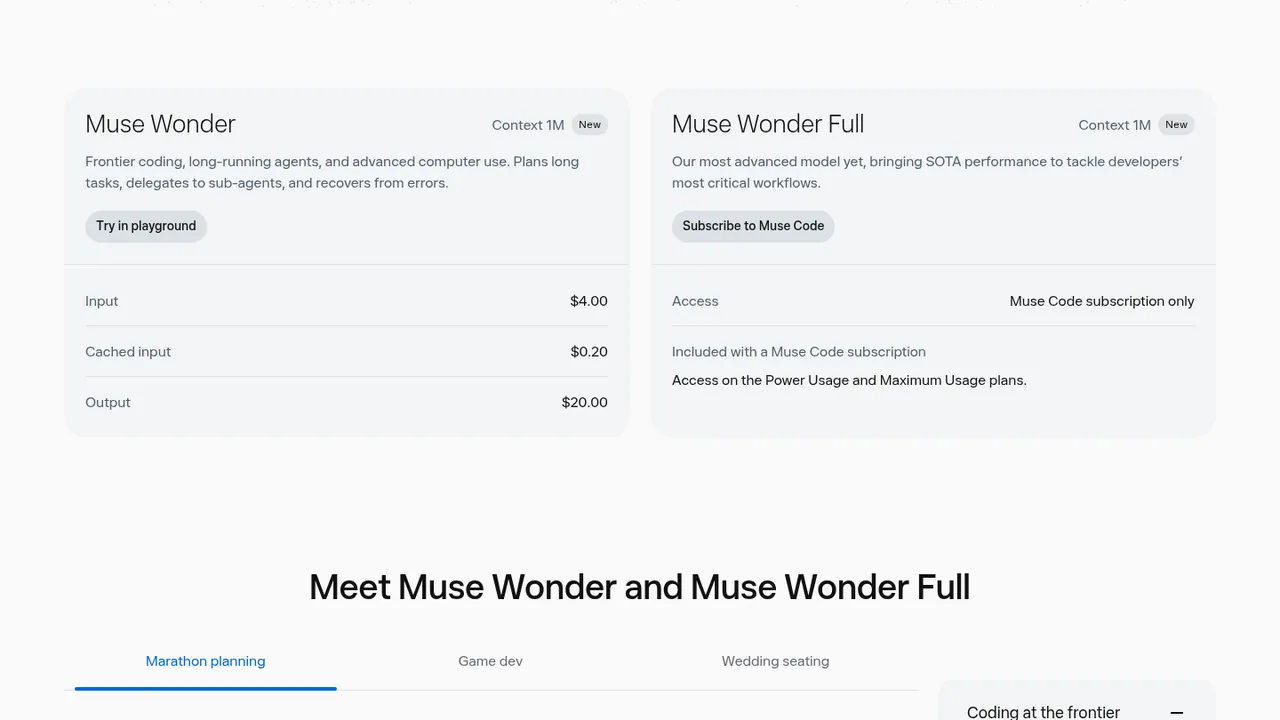Screen dimensions: 1280x720
Task: Click the Power Usage and Maximum Usage plans line
Action: point(849,380)
